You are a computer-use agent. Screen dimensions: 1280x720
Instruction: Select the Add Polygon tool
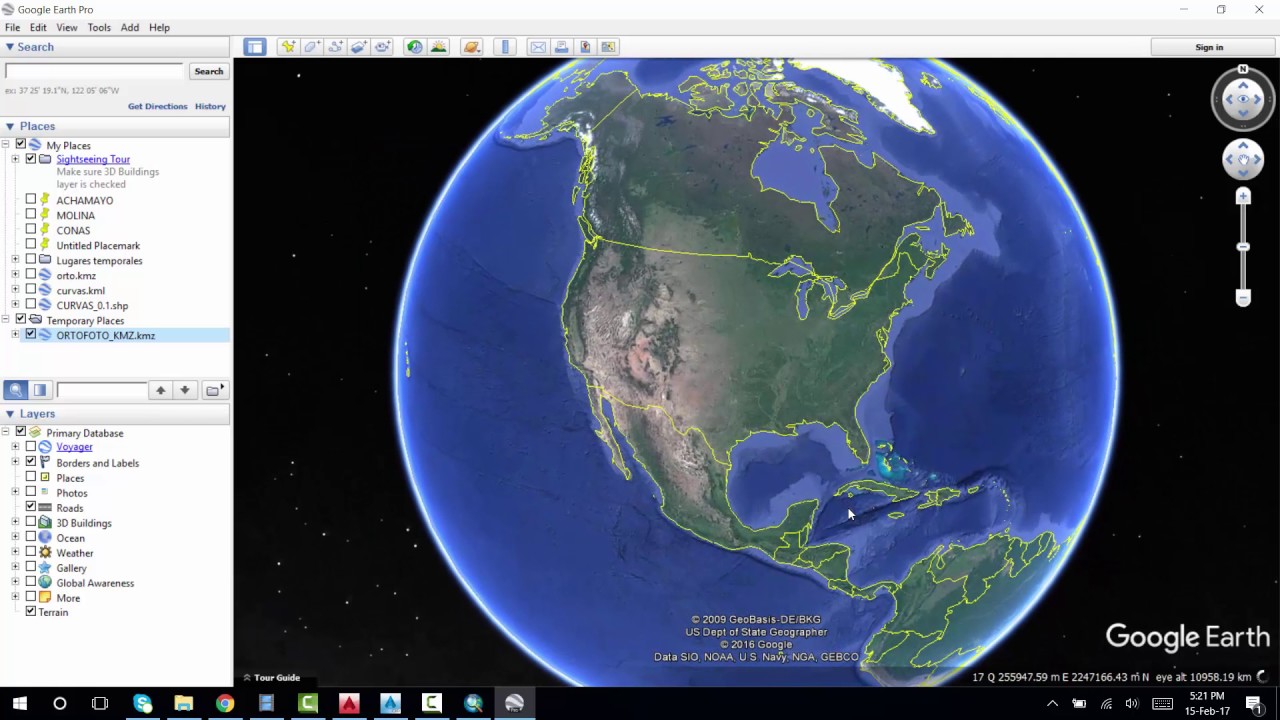point(312,47)
